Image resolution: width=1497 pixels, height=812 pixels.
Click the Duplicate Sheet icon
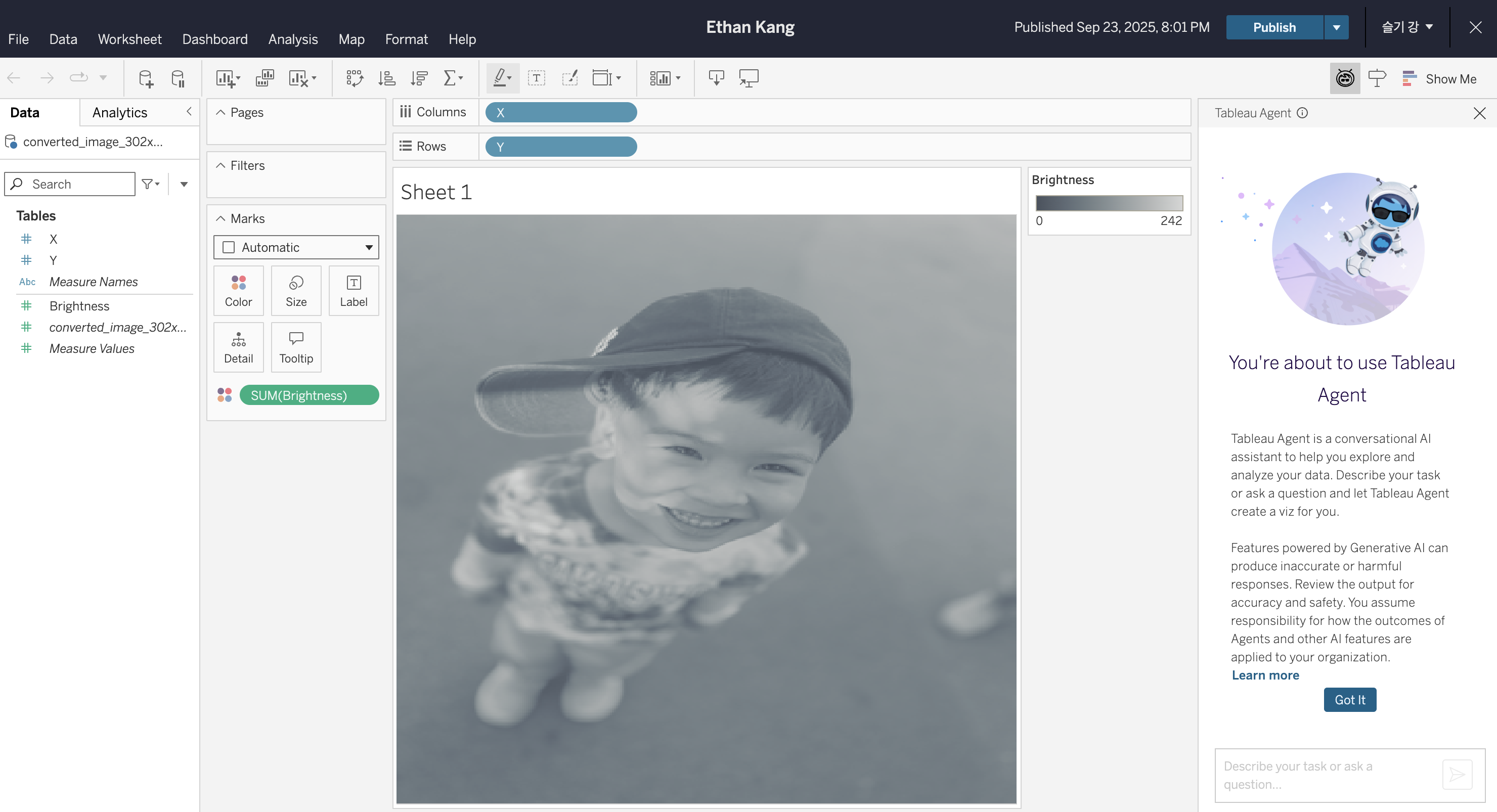(265, 78)
